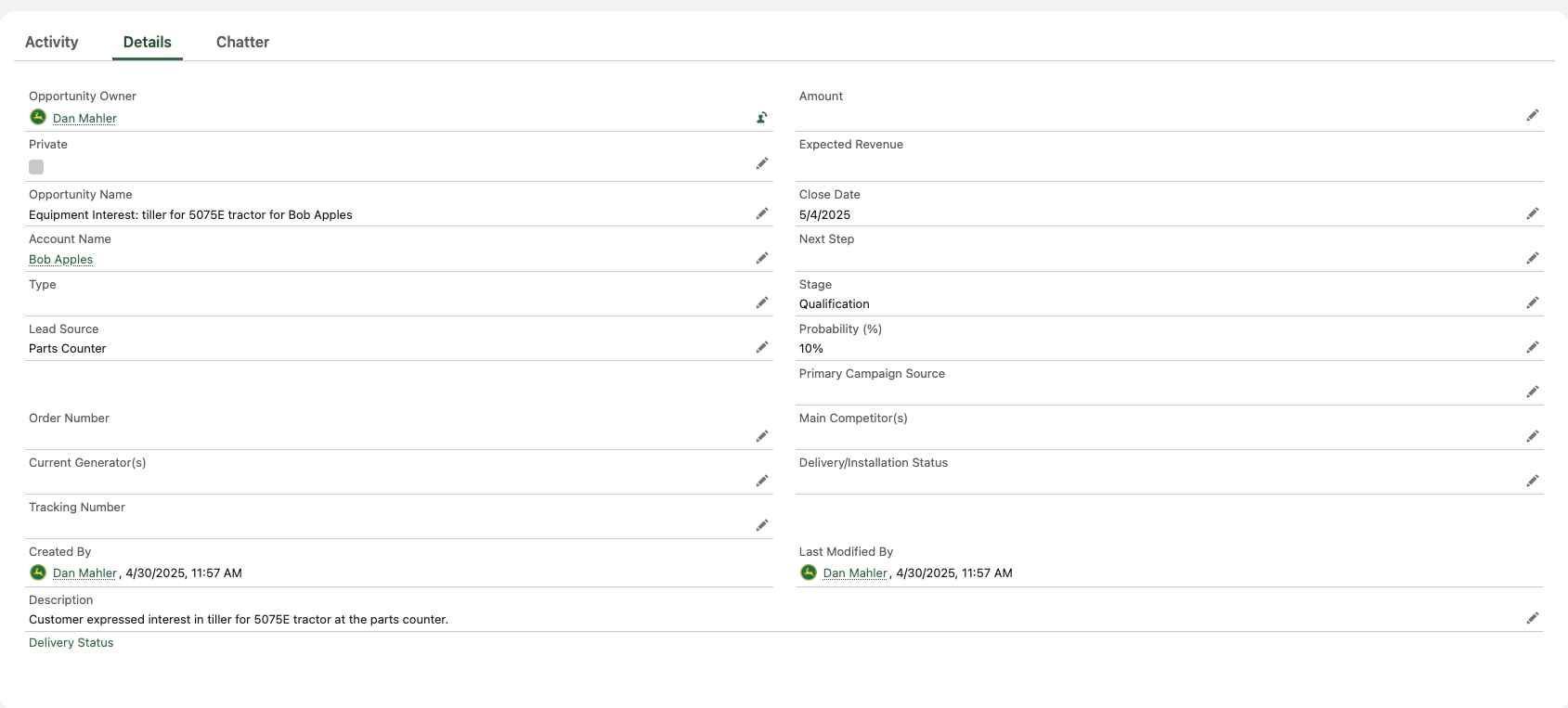
Task: Click the edit pencil for Account Name
Action: 762,258
